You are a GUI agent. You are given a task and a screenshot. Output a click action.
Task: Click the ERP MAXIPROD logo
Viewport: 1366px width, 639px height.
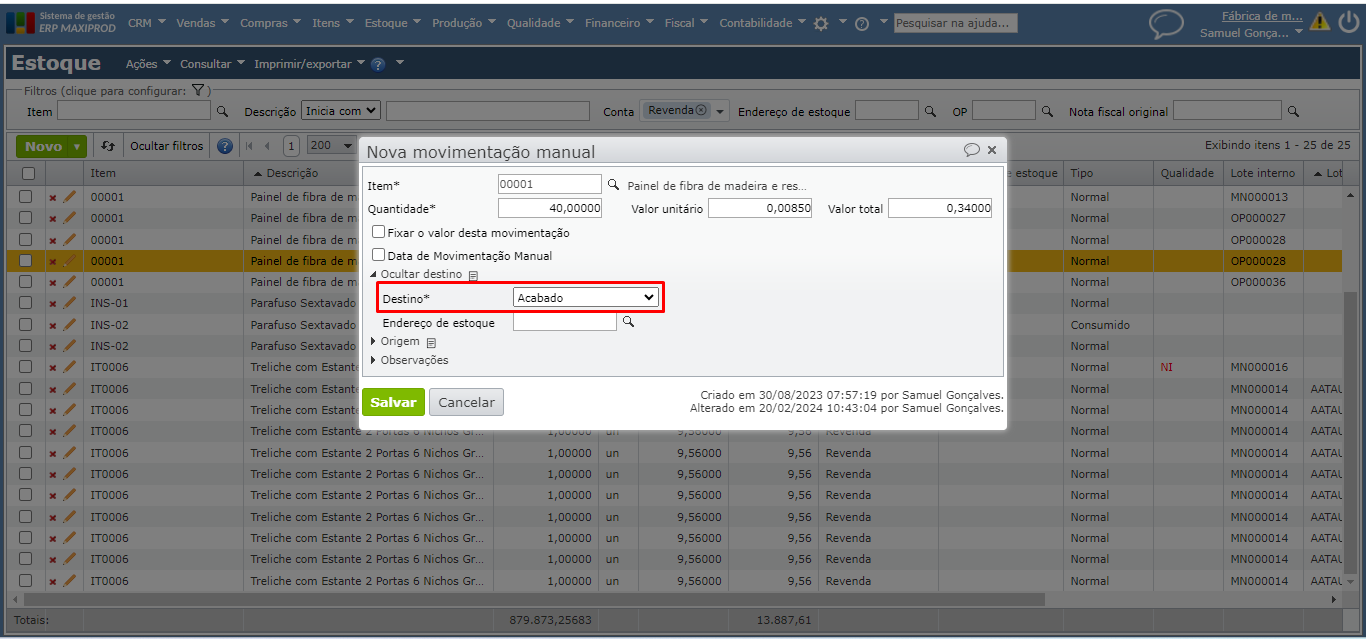63,22
